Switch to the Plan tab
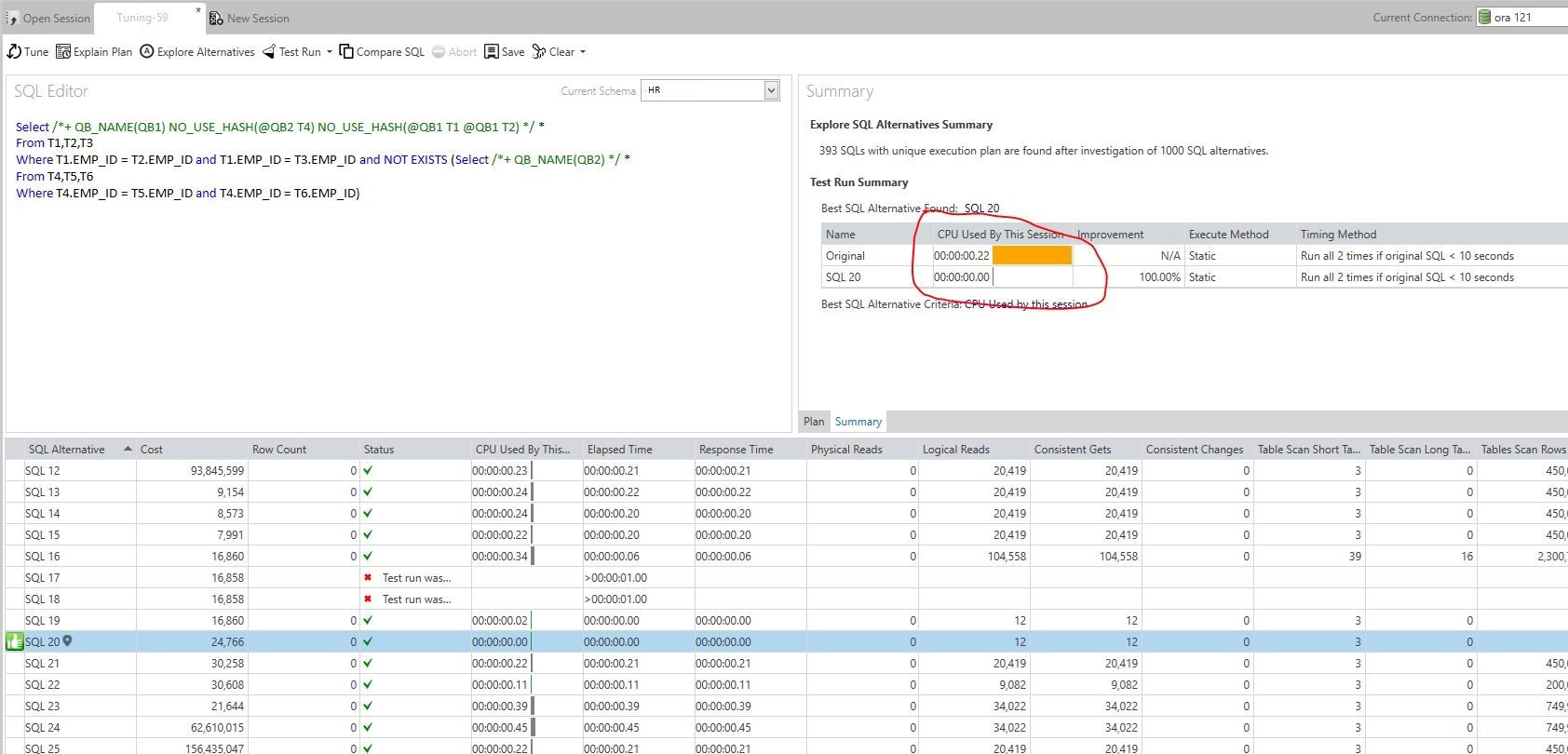This screenshot has height=754, width=1568. 814,422
